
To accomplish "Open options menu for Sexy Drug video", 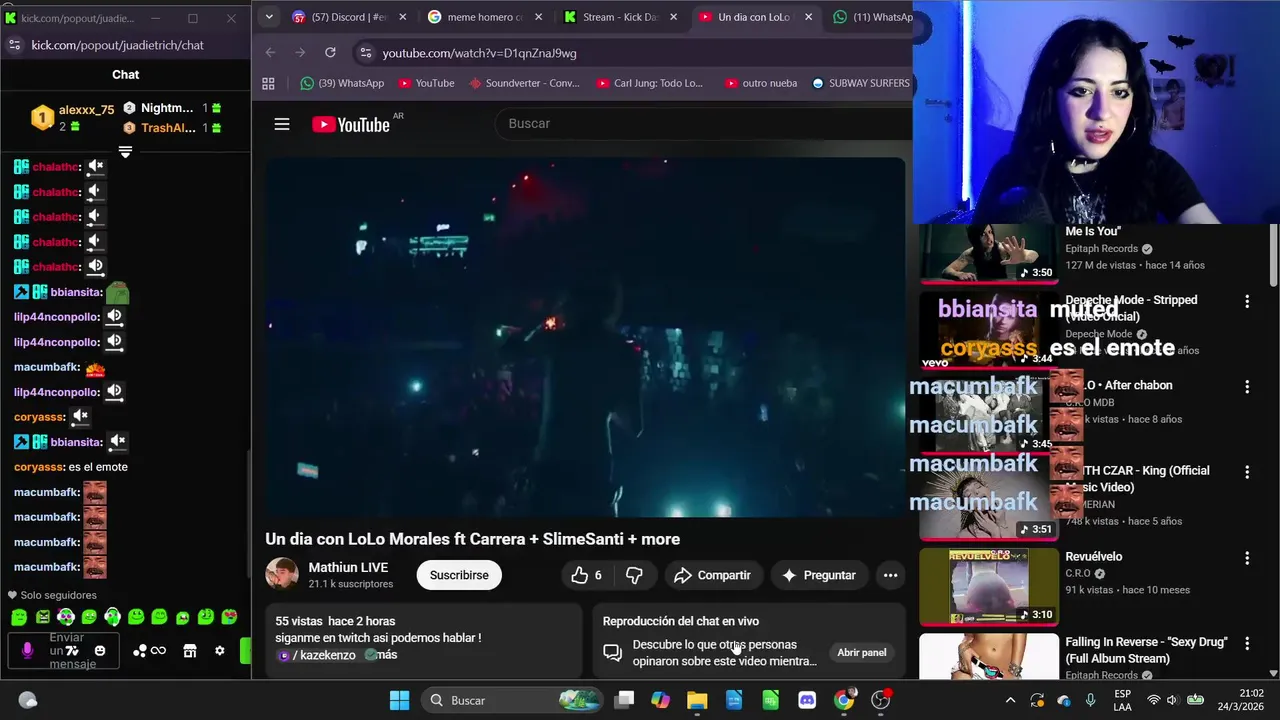I will point(1247,643).
